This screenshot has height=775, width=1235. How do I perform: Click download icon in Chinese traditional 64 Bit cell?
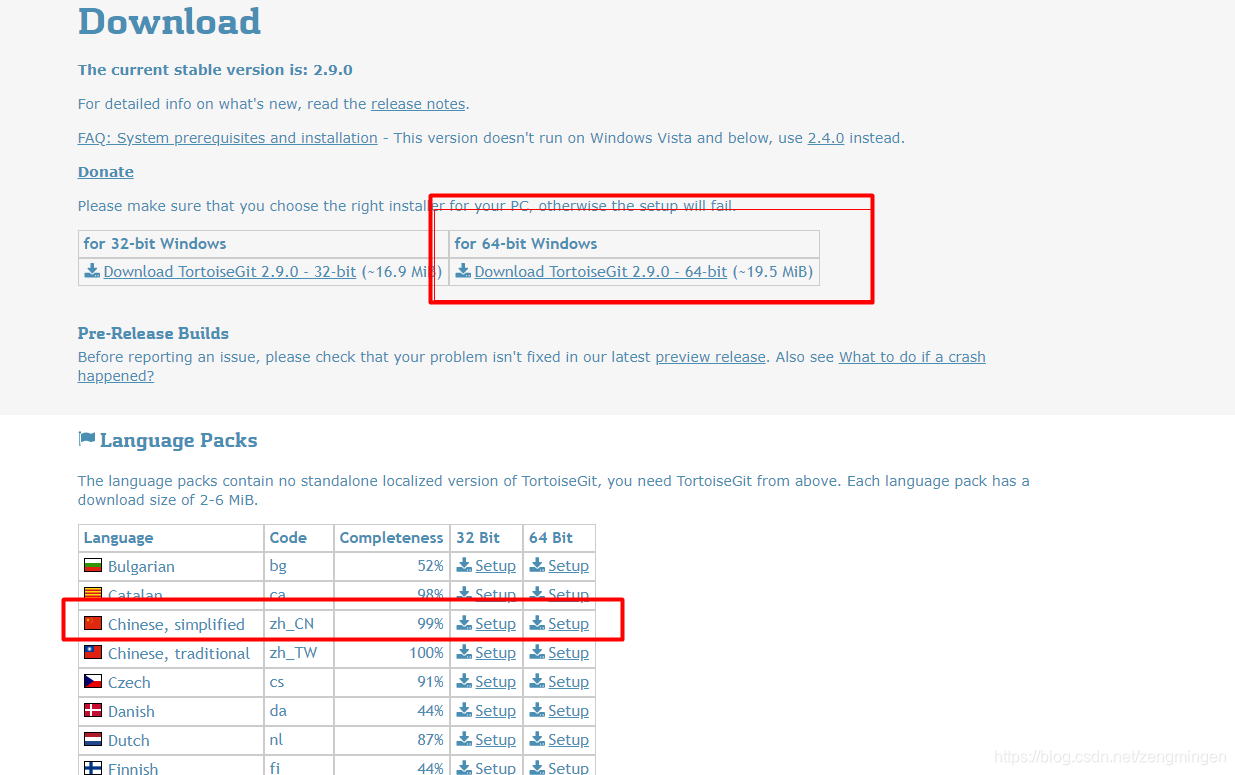click(537, 652)
